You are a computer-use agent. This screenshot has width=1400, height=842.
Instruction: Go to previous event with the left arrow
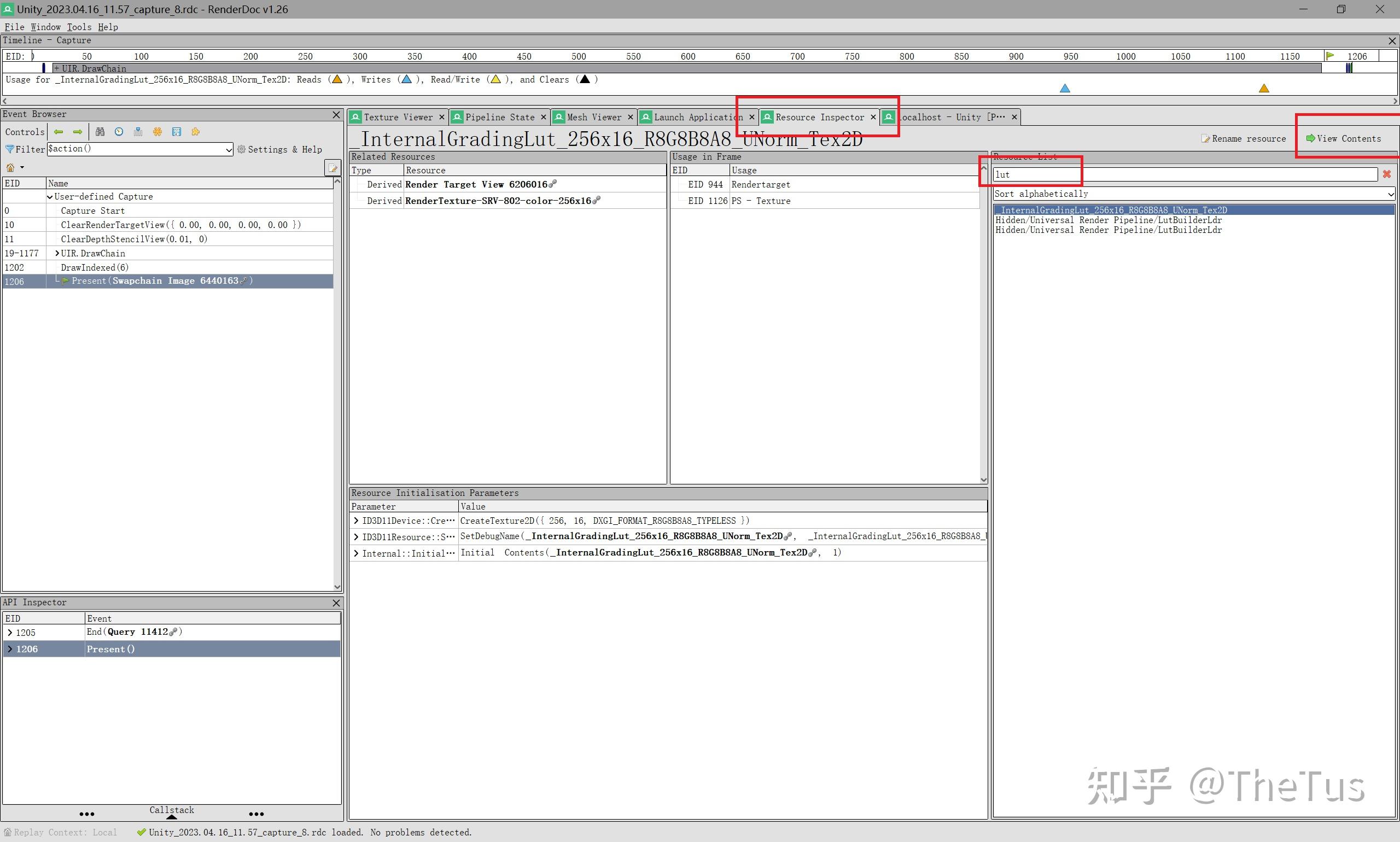coord(59,132)
